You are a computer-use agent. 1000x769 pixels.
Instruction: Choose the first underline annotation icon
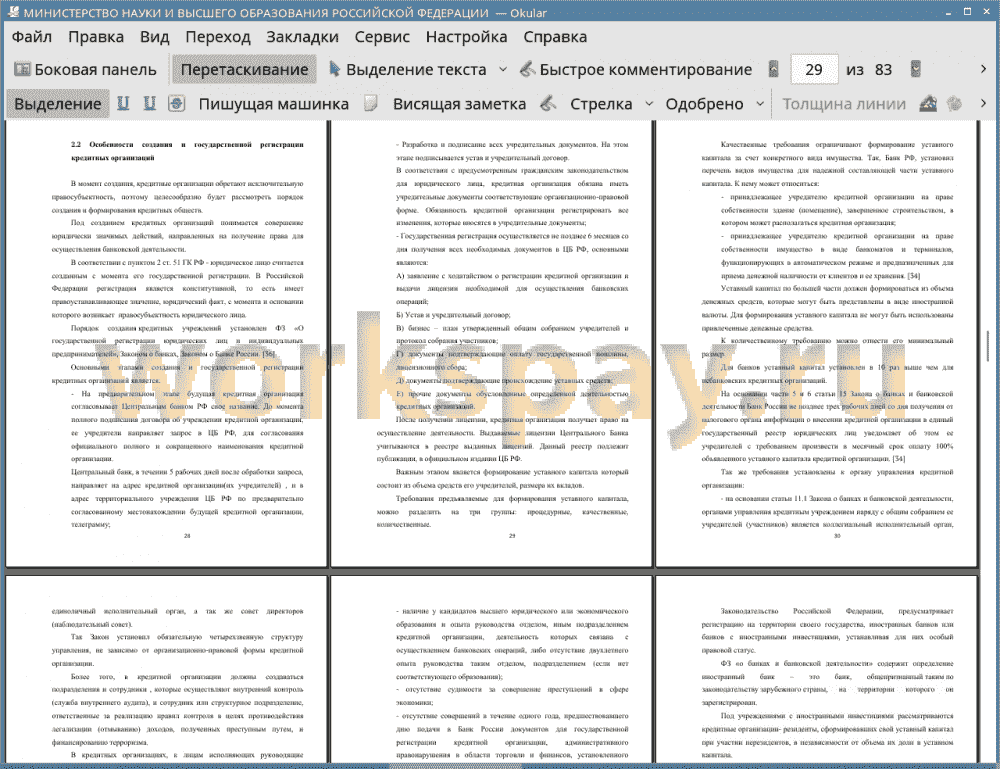click(x=123, y=103)
